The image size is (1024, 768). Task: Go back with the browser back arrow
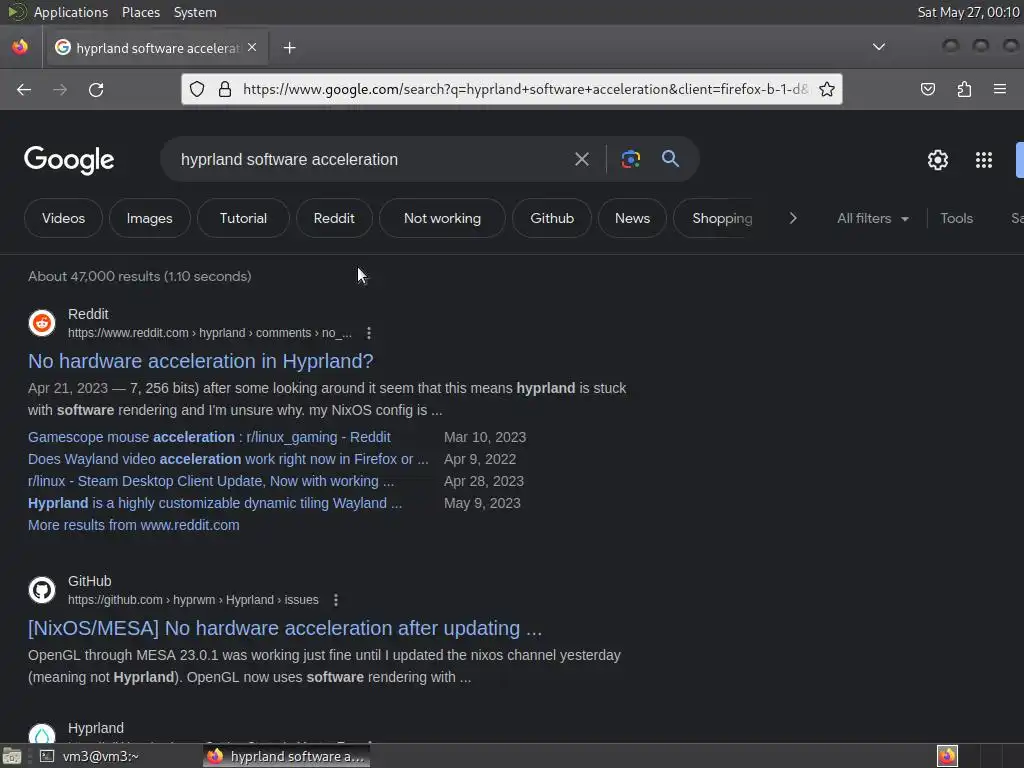click(24, 89)
